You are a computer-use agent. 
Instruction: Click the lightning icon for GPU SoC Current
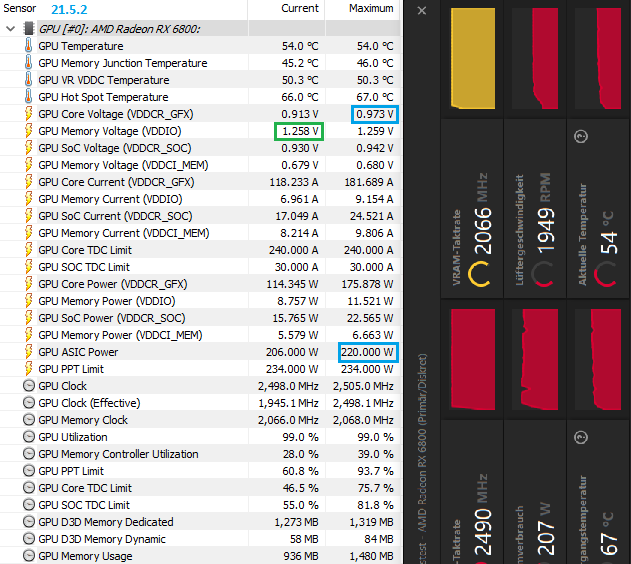pyautogui.click(x=29, y=216)
